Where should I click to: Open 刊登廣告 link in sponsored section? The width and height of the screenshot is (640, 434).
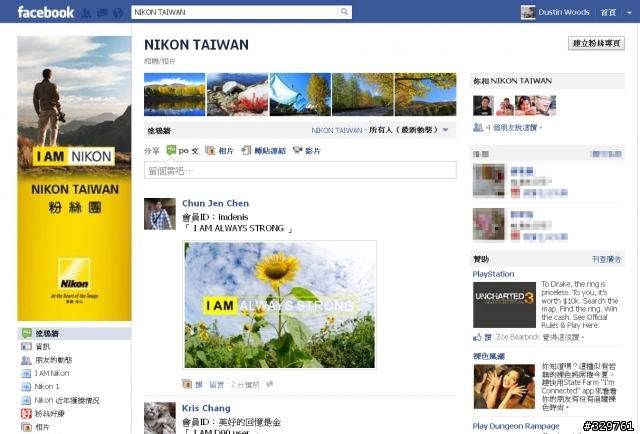coord(607,259)
